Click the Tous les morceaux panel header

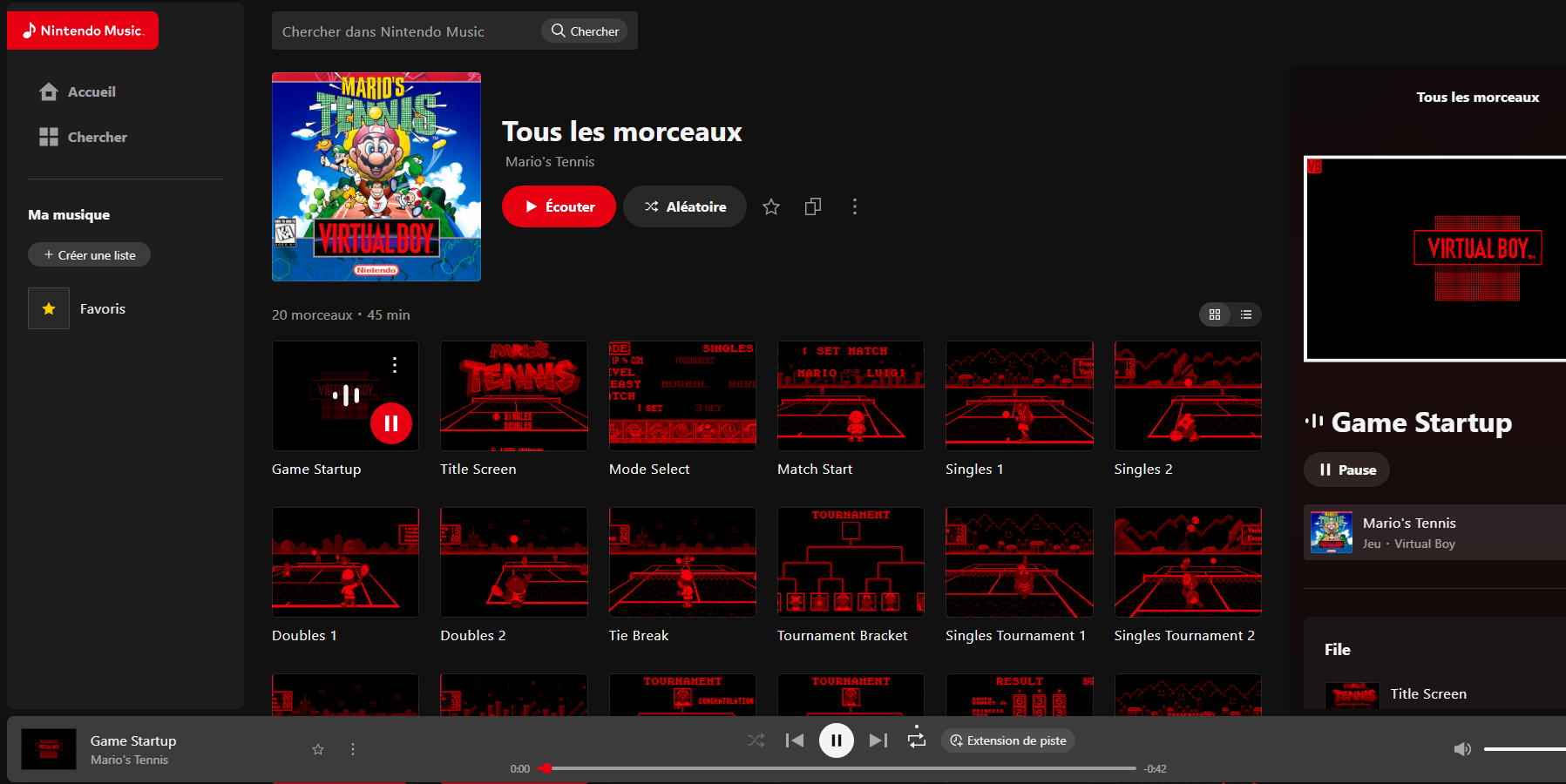tap(1478, 98)
